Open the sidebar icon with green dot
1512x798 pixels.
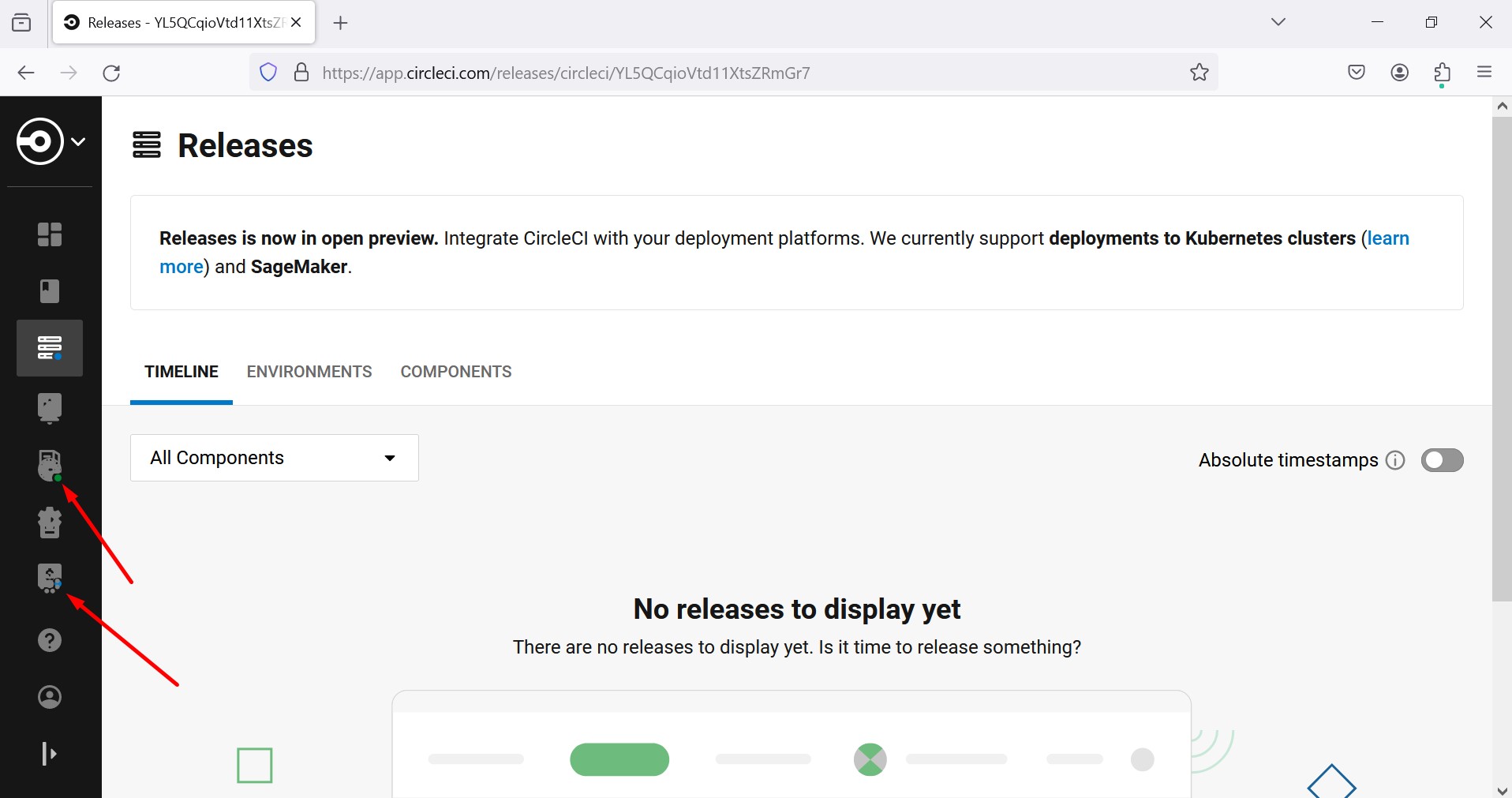50,466
